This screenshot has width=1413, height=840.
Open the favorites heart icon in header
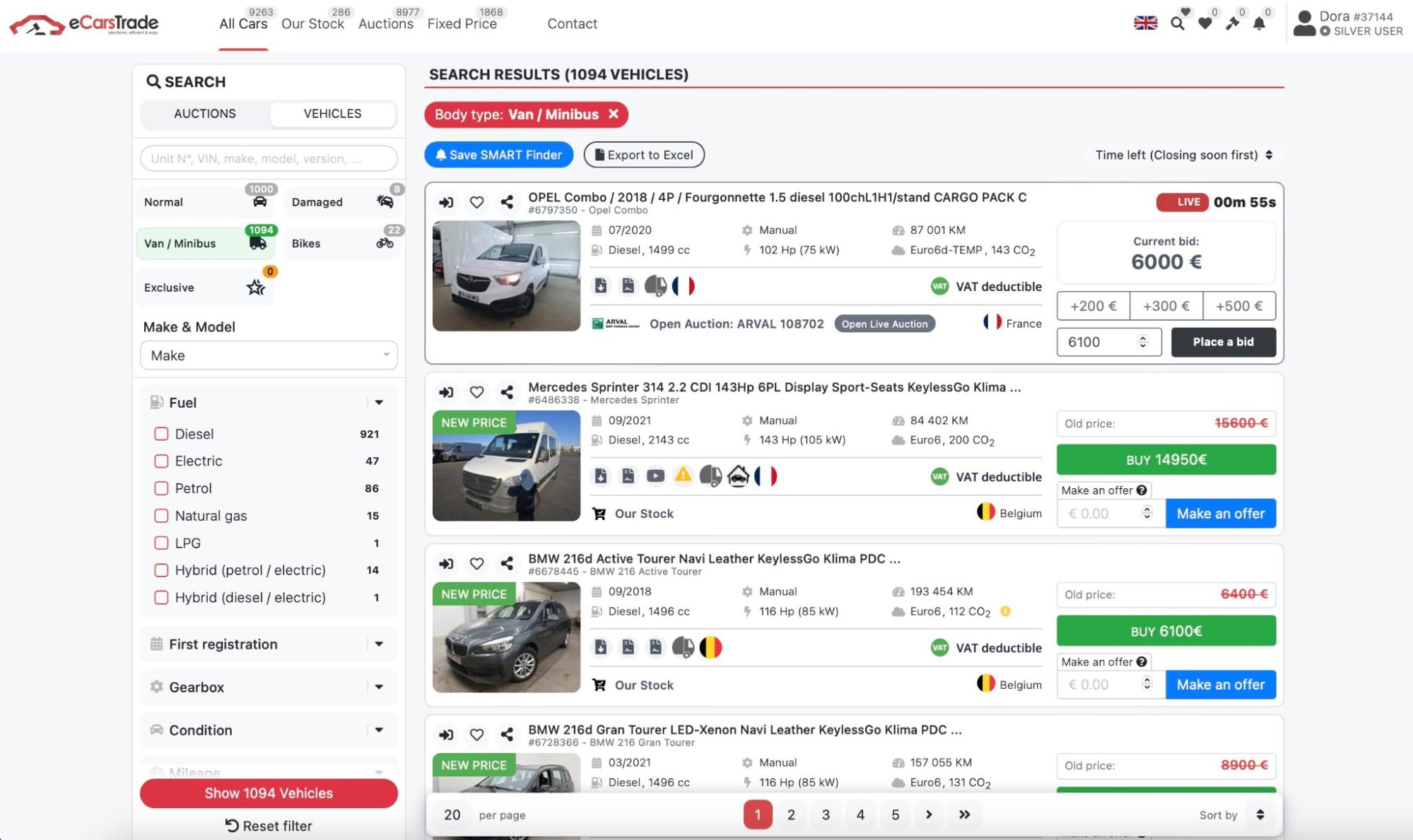1205,24
